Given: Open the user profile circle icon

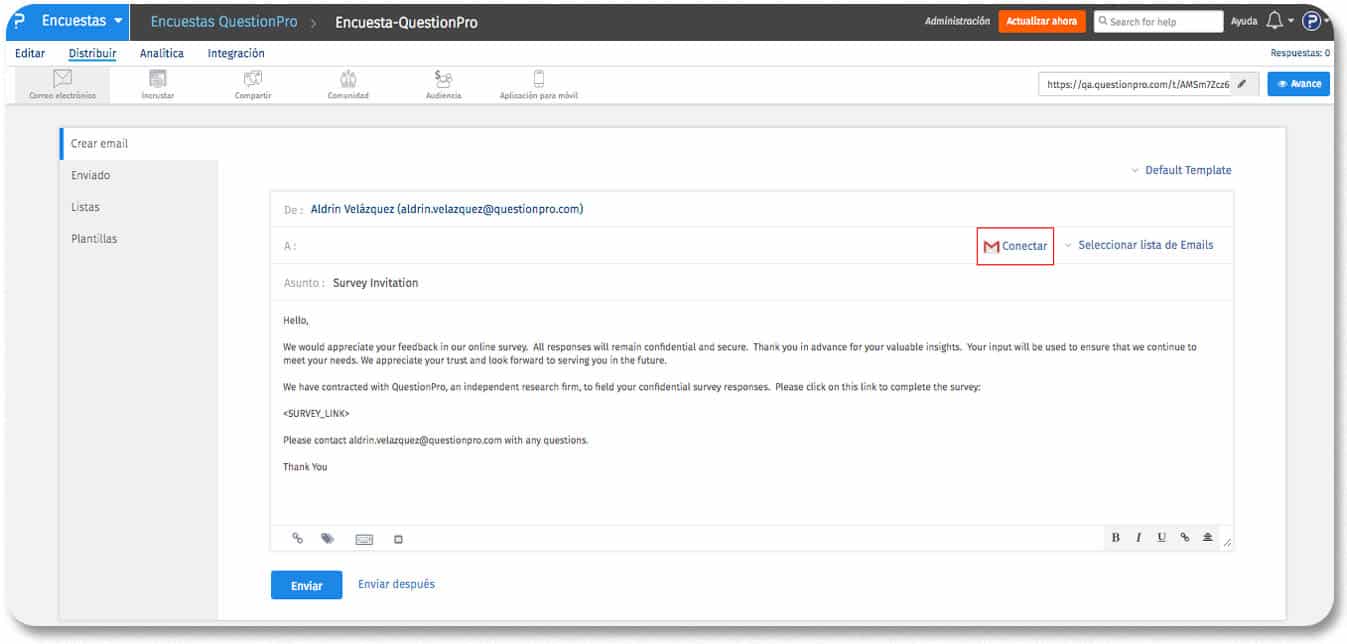Looking at the screenshot, I should pos(1311,21).
